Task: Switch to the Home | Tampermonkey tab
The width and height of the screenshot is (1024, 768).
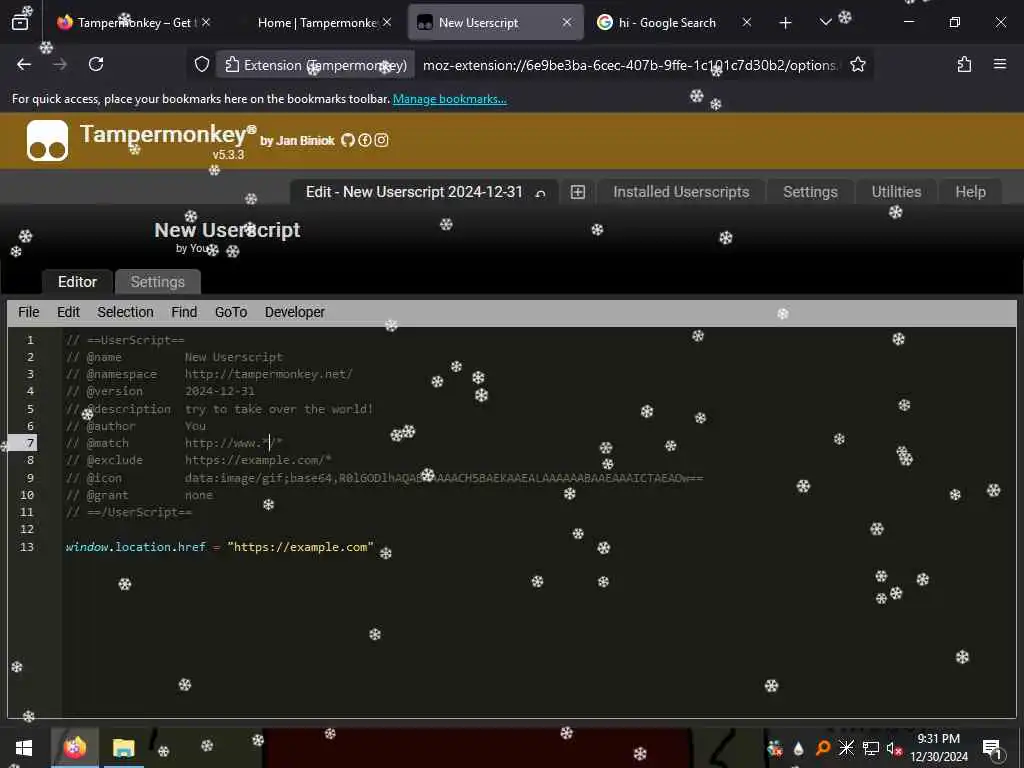Action: [x=317, y=22]
